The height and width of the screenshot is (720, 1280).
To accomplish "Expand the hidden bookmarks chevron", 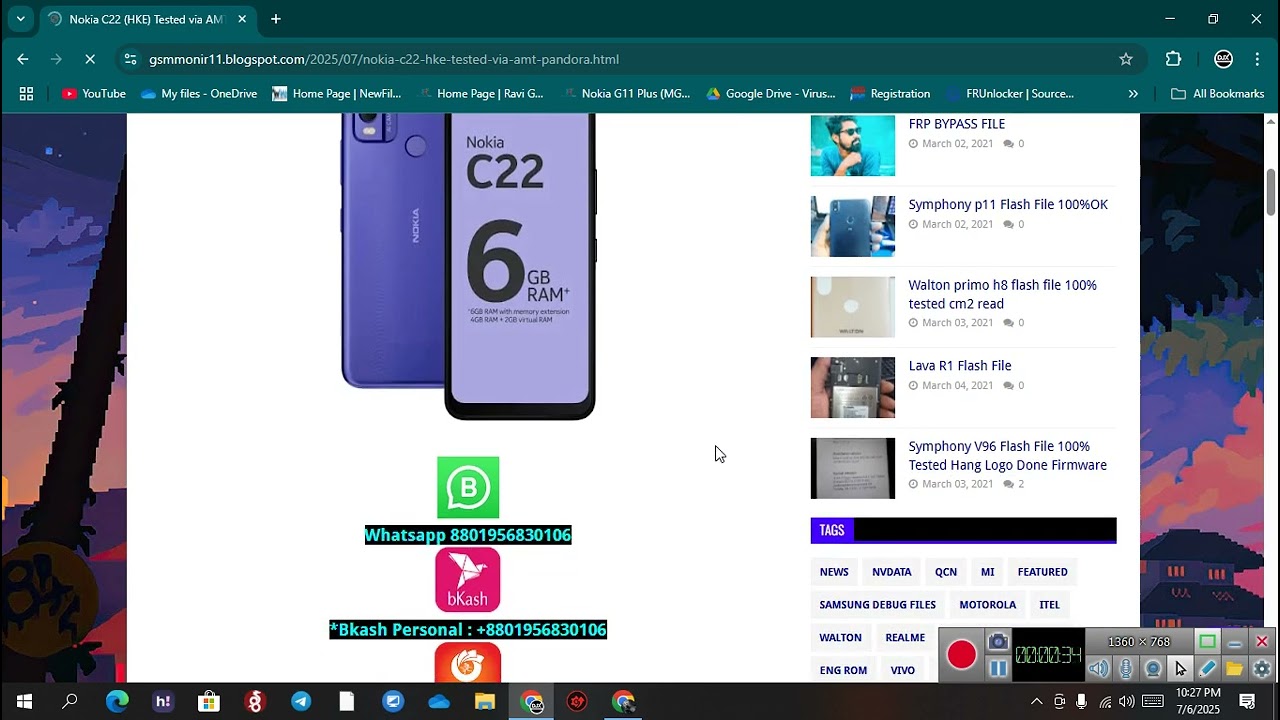I will 1133,93.
